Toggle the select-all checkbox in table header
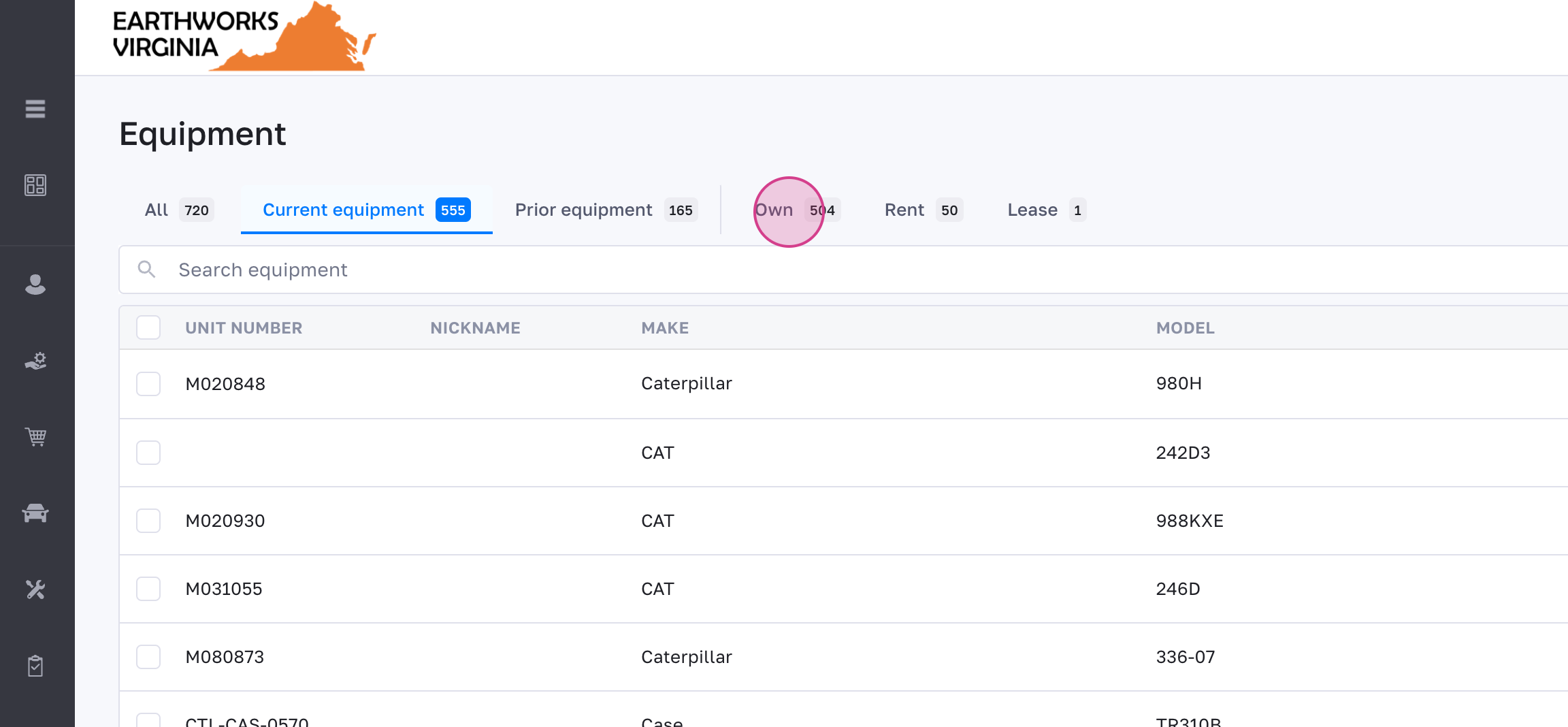 coord(148,327)
